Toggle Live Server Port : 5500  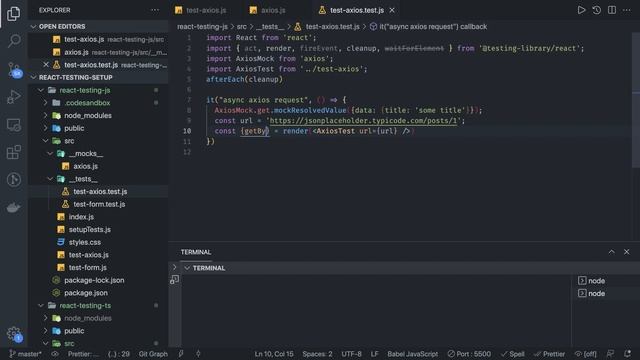[469, 354]
